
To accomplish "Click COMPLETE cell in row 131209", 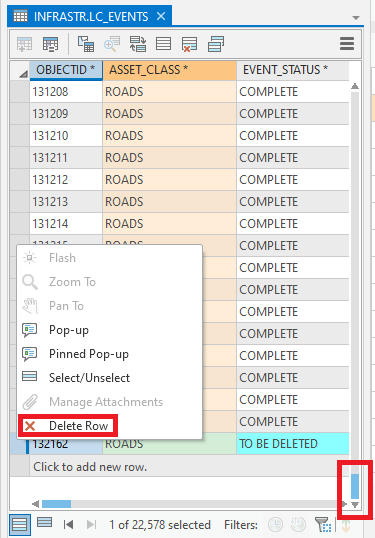I will [x=293, y=114].
